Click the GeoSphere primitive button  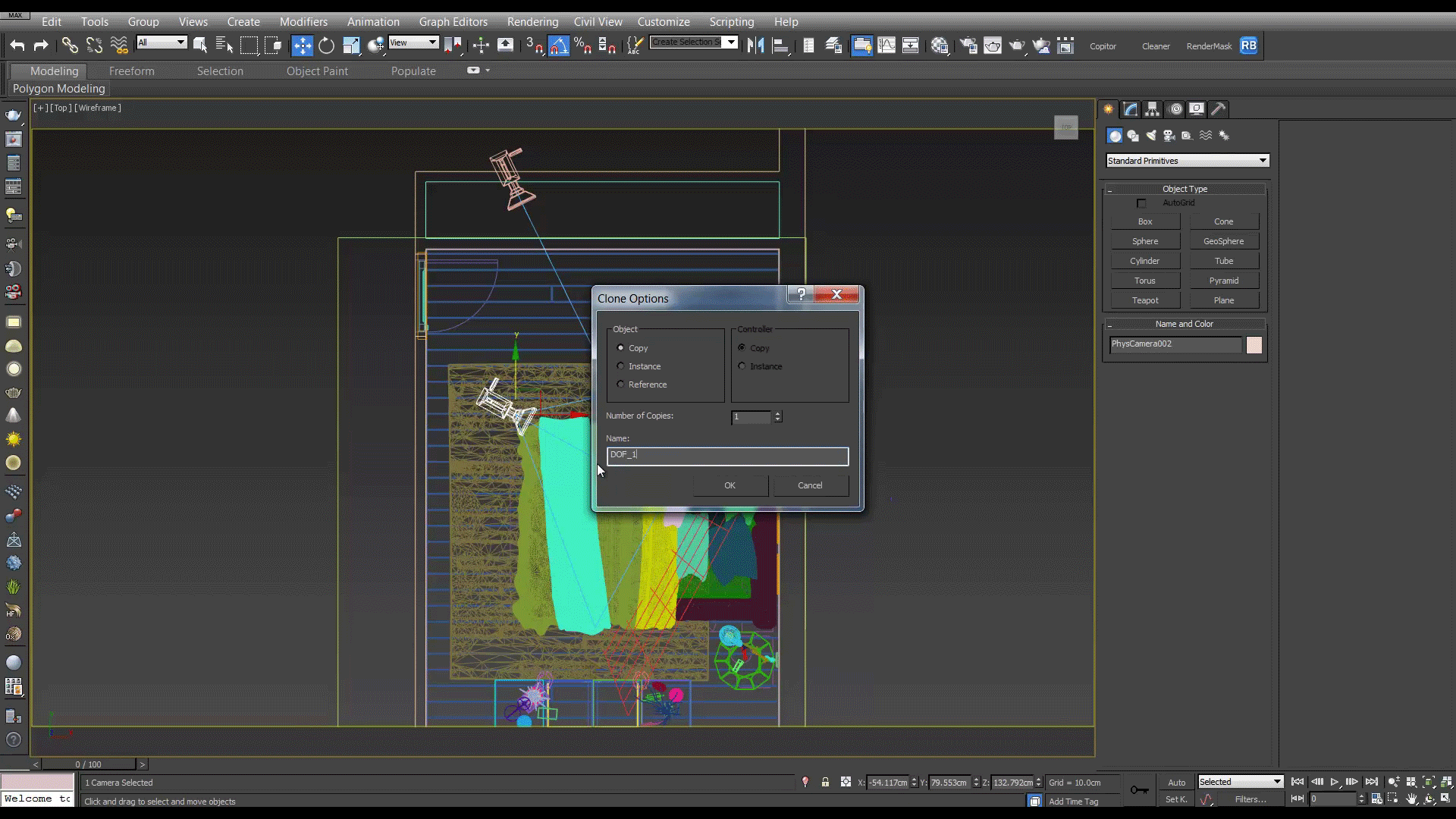(1223, 241)
